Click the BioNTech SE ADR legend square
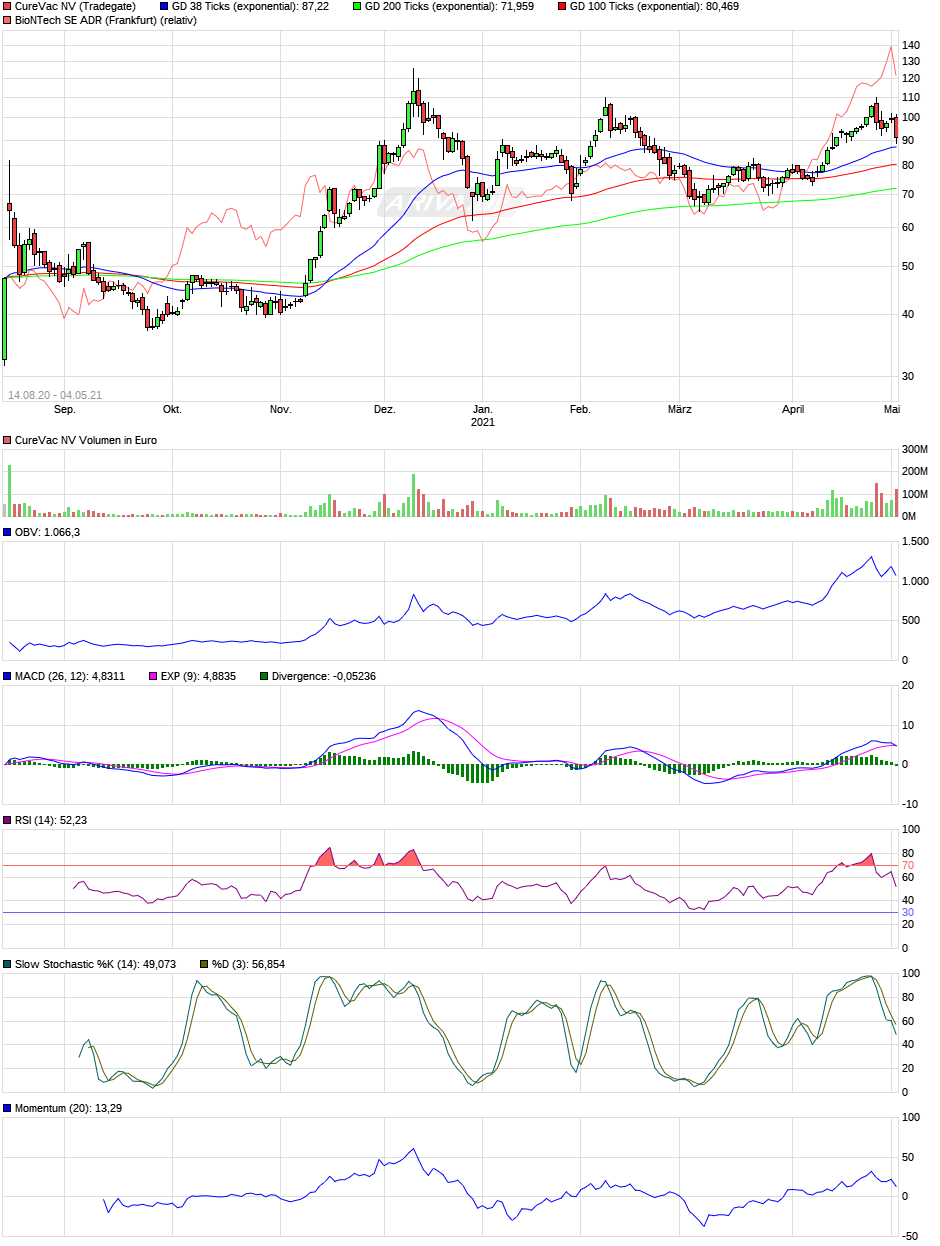Screen dimensions: 940x1246 8,20
